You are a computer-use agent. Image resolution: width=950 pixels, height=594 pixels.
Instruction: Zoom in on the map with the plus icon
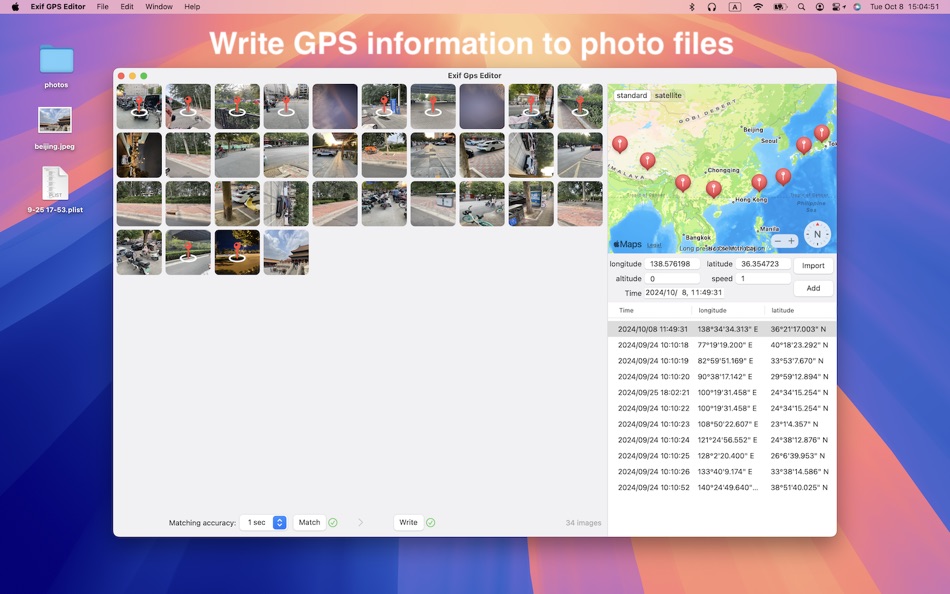(791, 241)
